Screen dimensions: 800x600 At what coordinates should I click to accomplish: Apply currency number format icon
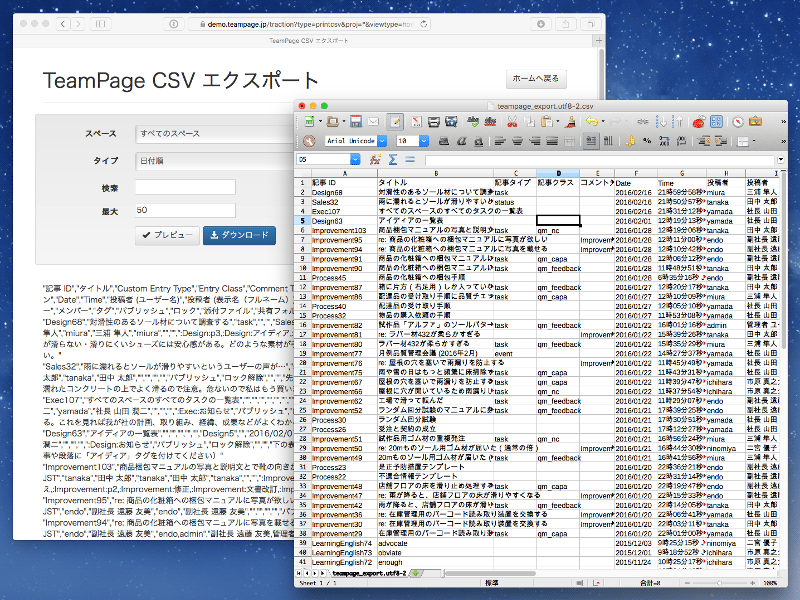pos(631,141)
